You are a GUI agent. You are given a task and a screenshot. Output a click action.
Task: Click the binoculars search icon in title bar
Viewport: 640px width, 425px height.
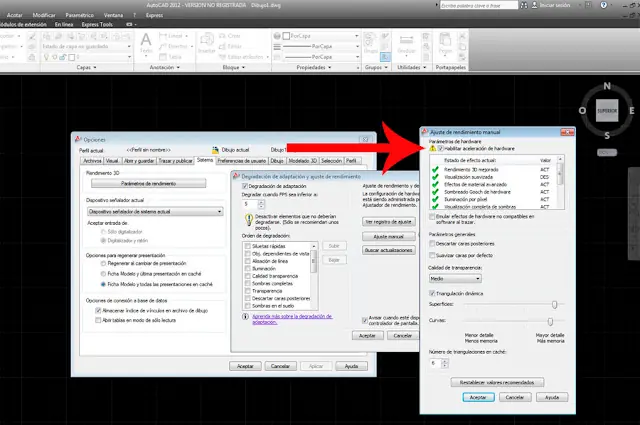tap(524, 5)
